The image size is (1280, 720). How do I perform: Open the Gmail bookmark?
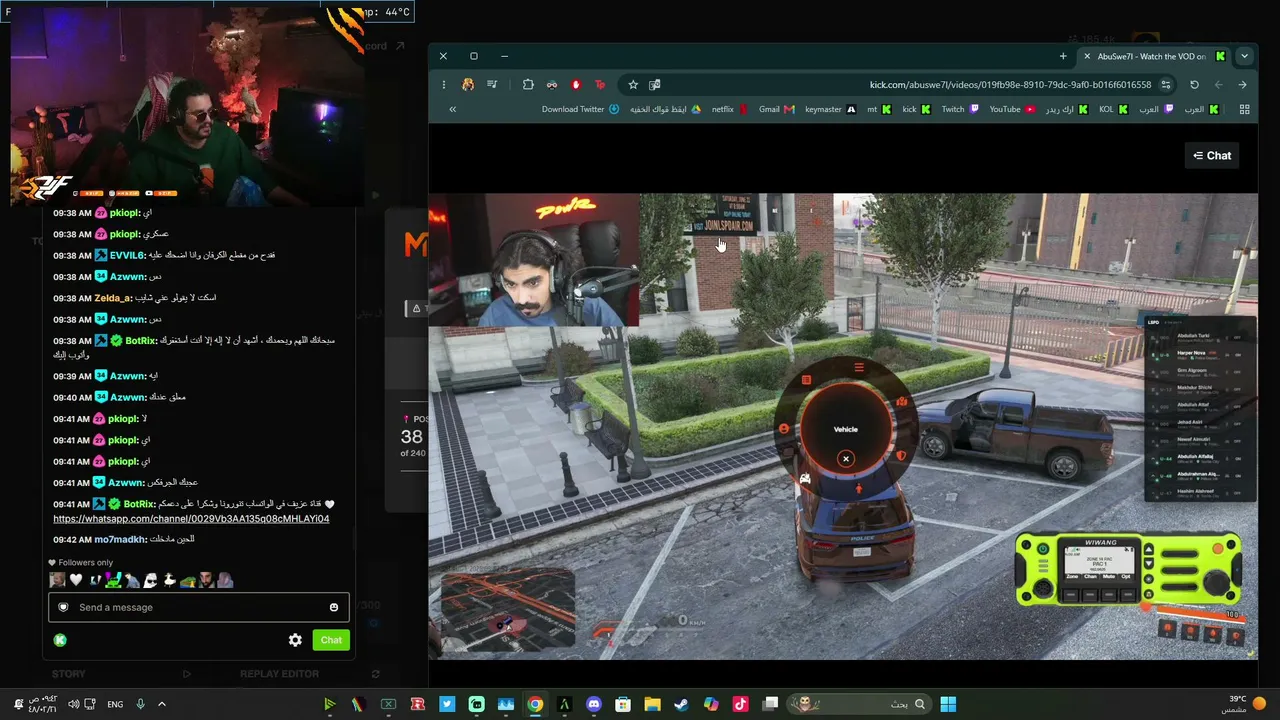point(776,109)
